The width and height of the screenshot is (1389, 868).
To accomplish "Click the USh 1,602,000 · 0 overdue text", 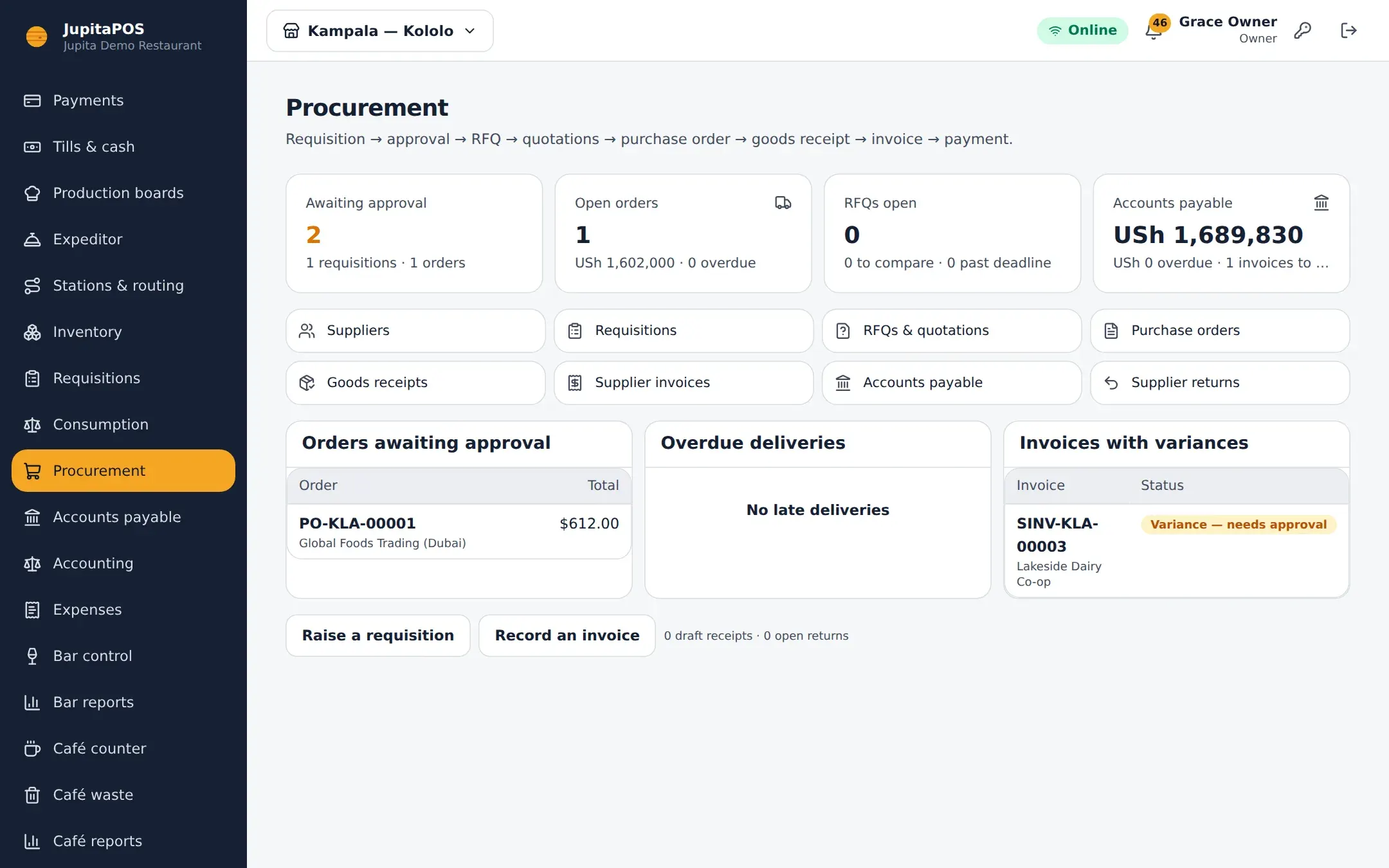I will 665,263.
